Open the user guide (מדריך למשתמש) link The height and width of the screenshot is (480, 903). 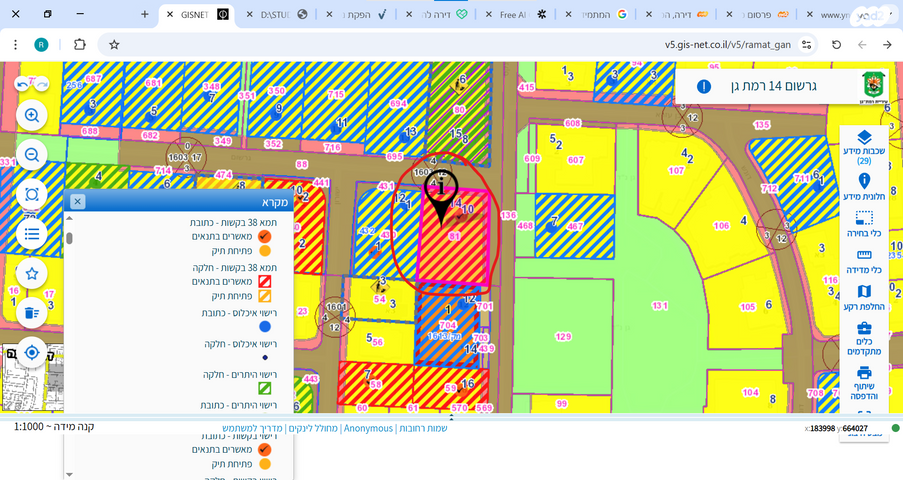257,428
